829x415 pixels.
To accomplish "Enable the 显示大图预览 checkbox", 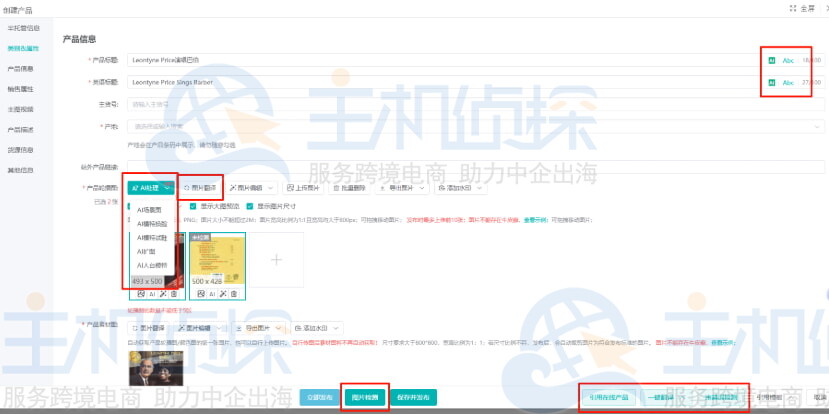I will pos(193,206).
